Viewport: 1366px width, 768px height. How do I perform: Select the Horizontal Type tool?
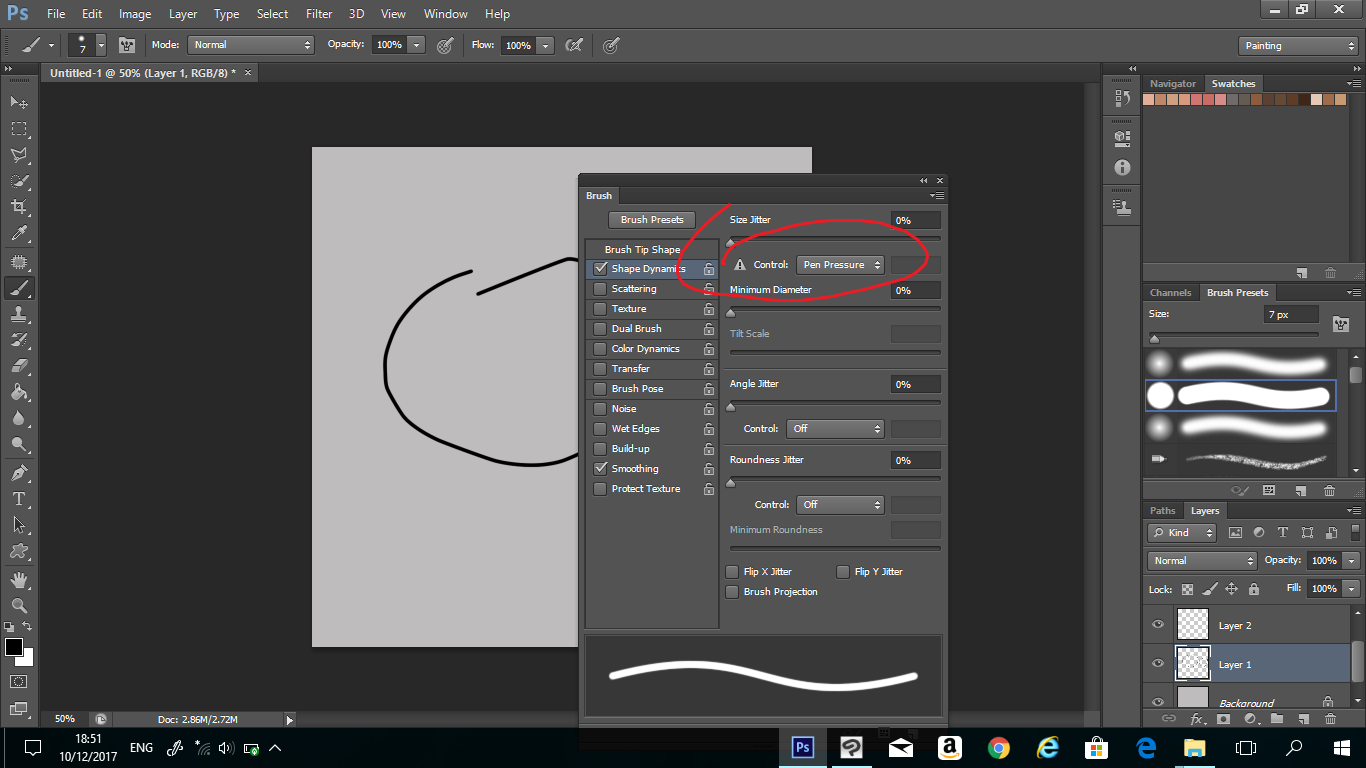19,498
